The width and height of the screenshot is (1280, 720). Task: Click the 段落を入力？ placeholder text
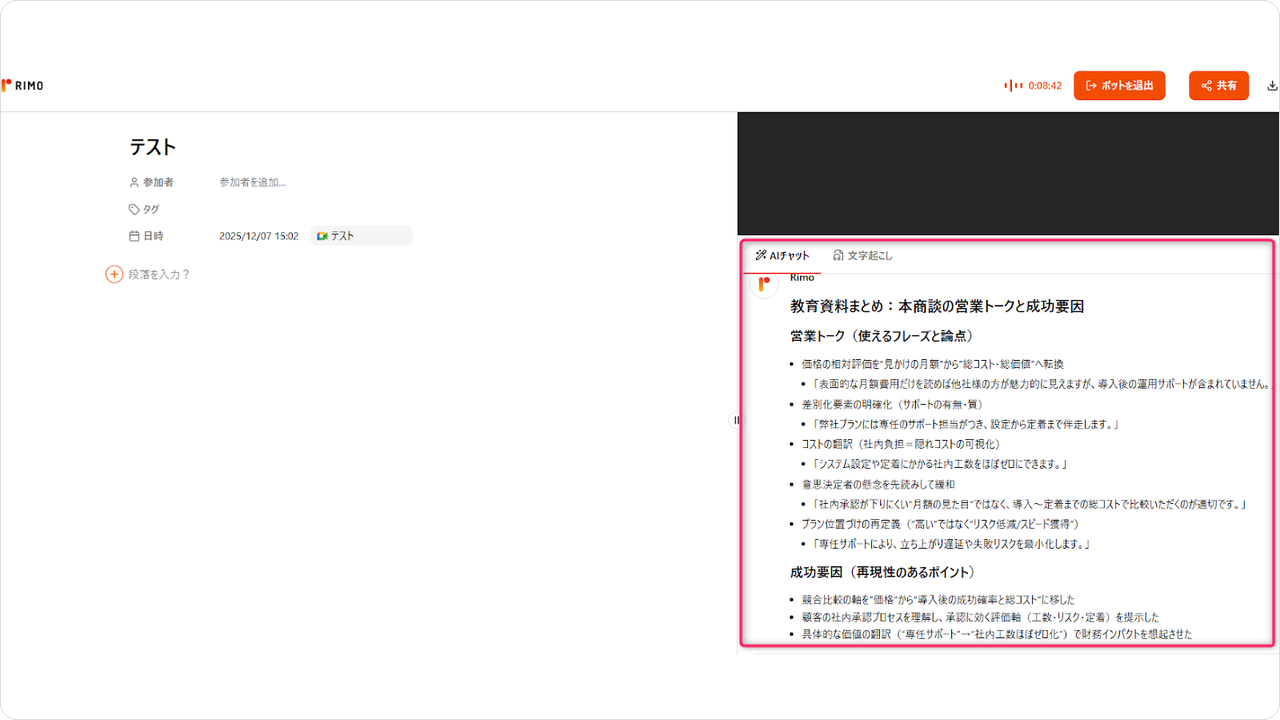click(159, 274)
